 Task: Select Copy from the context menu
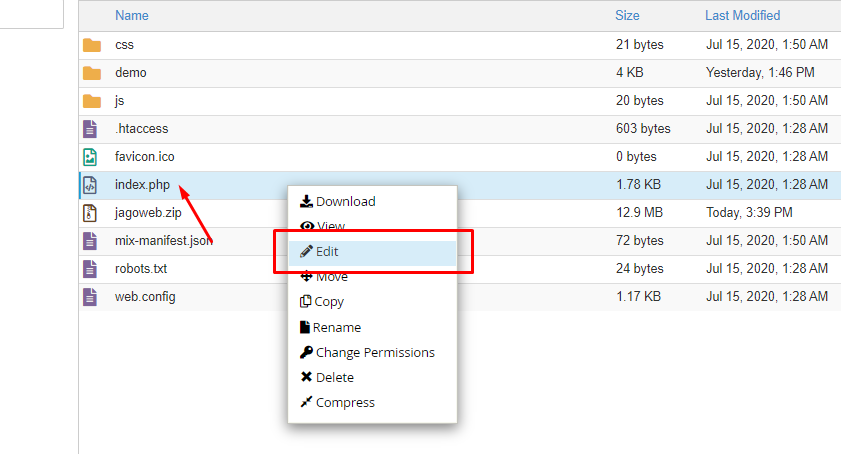coord(322,302)
